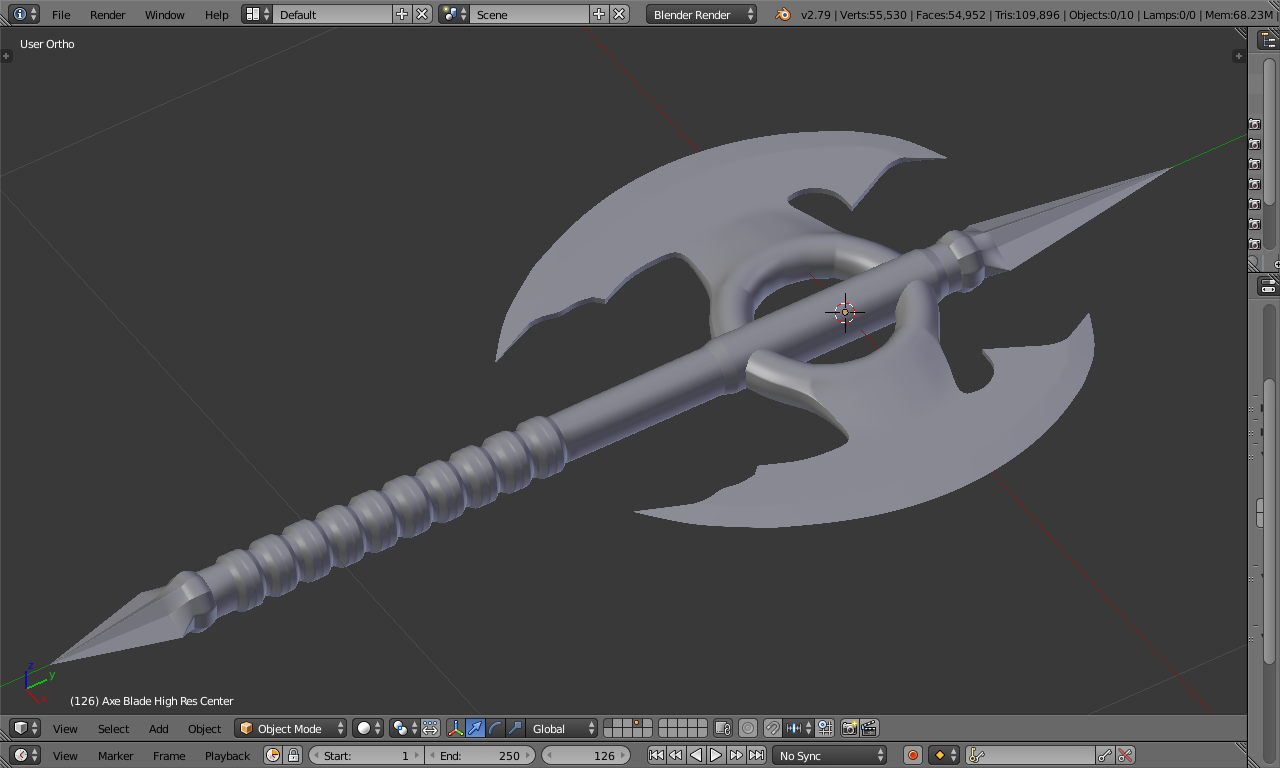Enable the scale manipulator
The width and height of the screenshot is (1280, 768).
tap(516, 728)
